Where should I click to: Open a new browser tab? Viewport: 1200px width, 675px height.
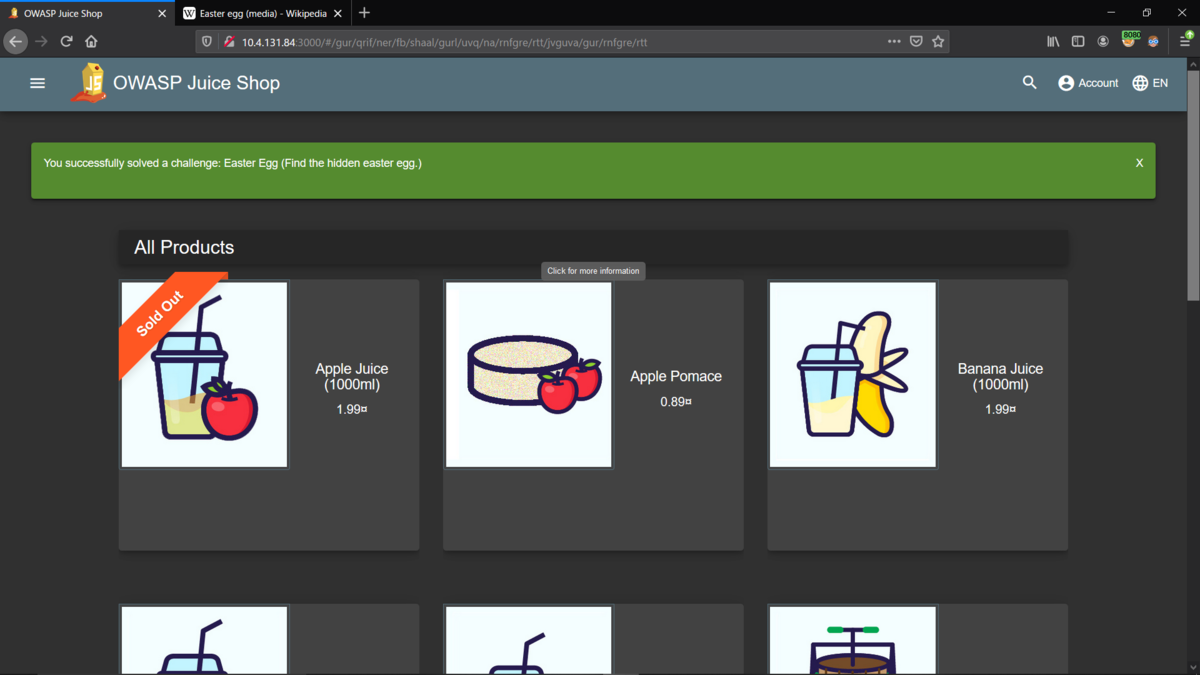[x=364, y=13]
